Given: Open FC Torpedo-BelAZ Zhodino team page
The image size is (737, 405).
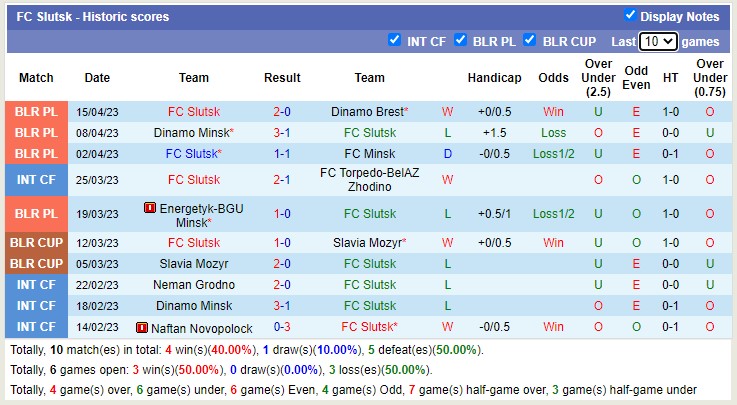Looking at the screenshot, I should click(x=369, y=180).
